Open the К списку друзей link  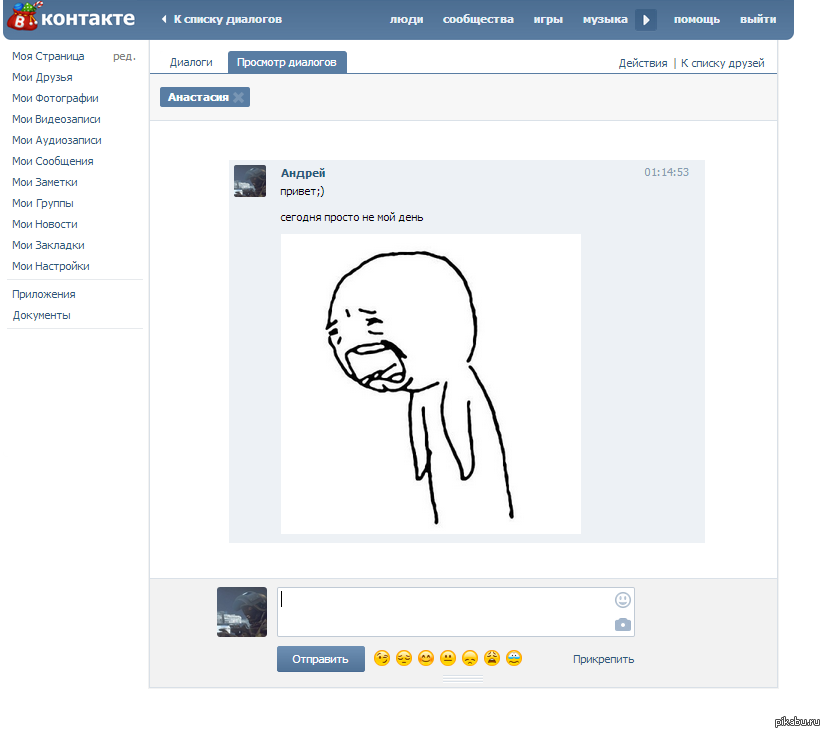[722, 63]
